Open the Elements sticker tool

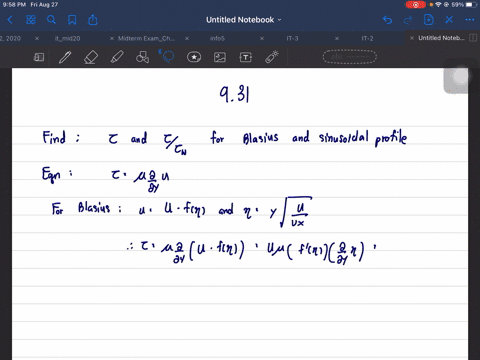click(x=194, y=57)
